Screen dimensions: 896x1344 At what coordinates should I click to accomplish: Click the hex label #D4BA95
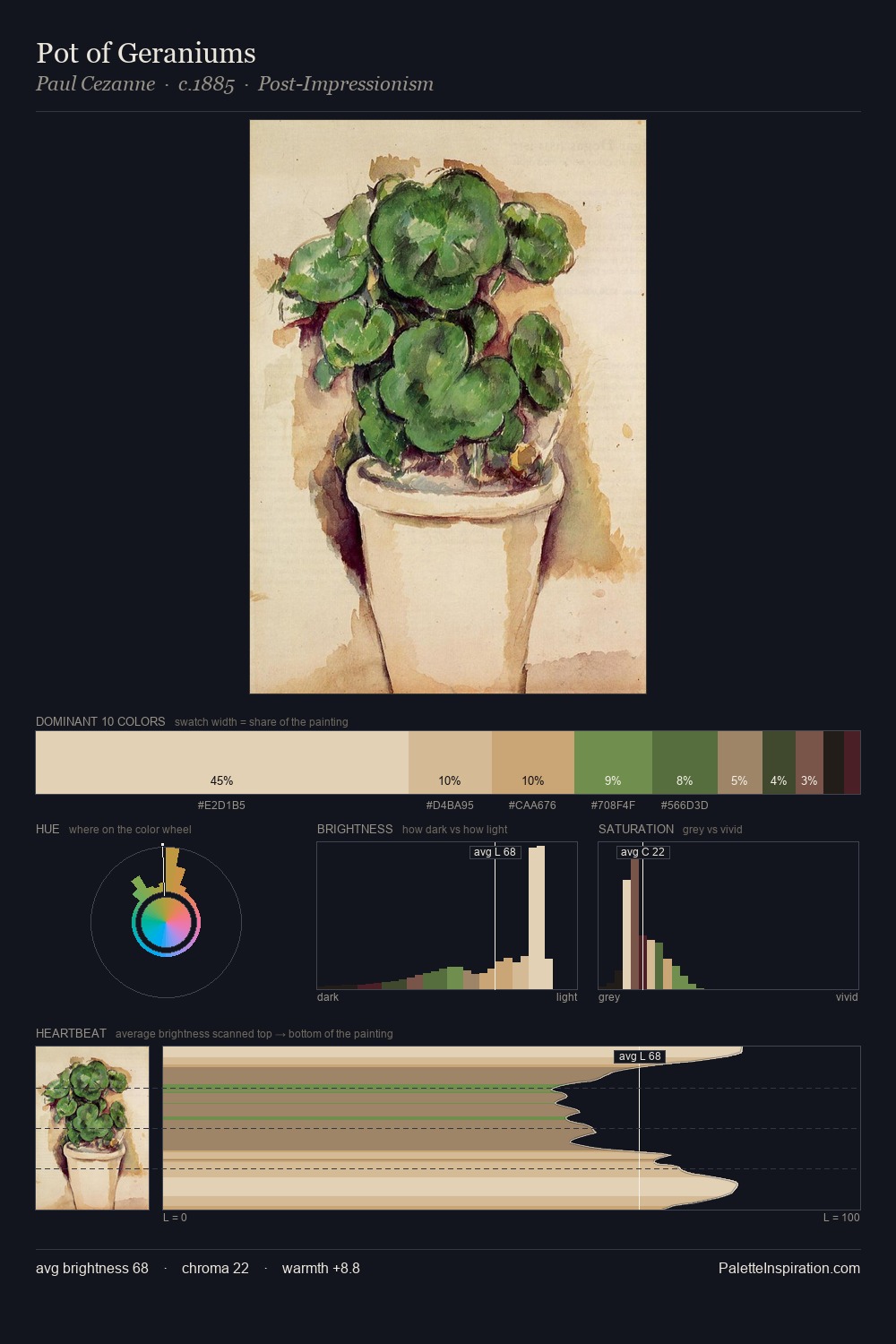pyautogui.click(x=450, y=806)
